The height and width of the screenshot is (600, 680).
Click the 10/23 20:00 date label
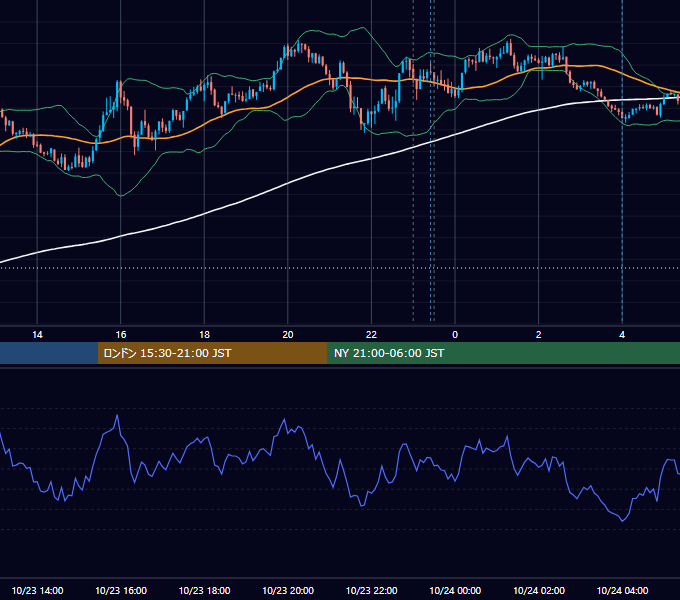[288, 590]
